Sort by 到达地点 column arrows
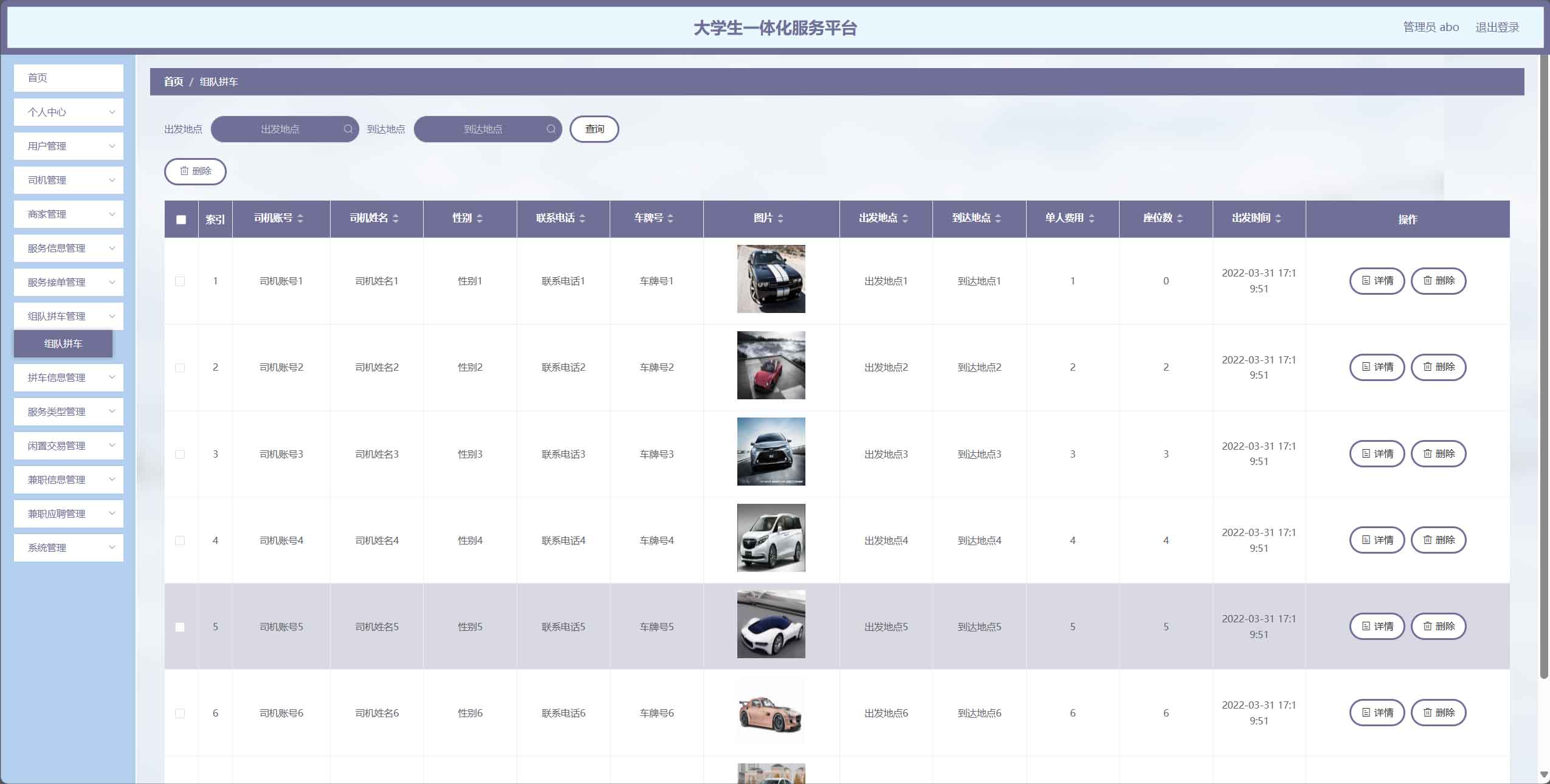Image resolution: width=1550 pixels, height=784 pixels. tap(998, 218)
